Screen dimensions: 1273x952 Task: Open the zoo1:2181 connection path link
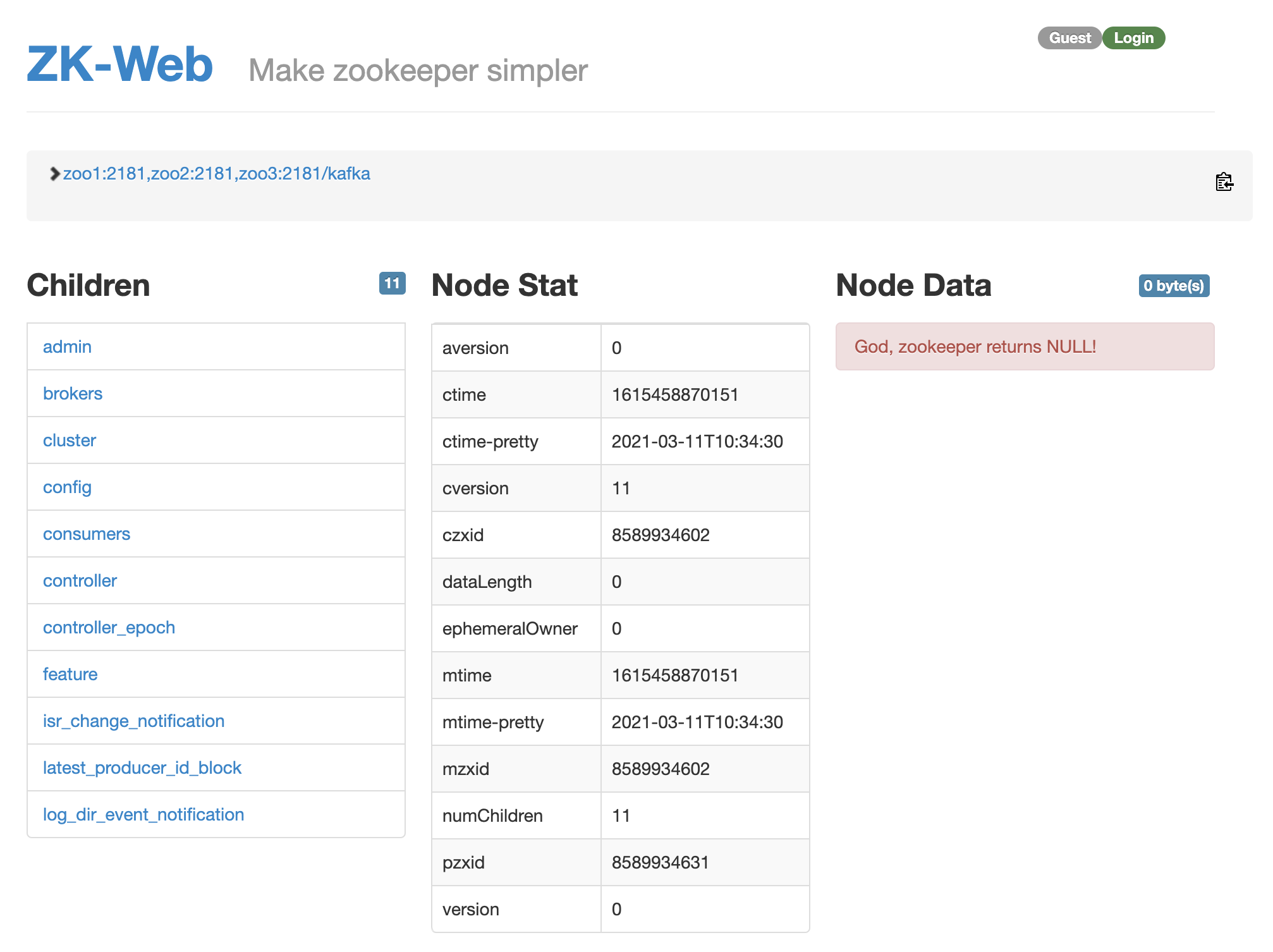click(216, 174)
